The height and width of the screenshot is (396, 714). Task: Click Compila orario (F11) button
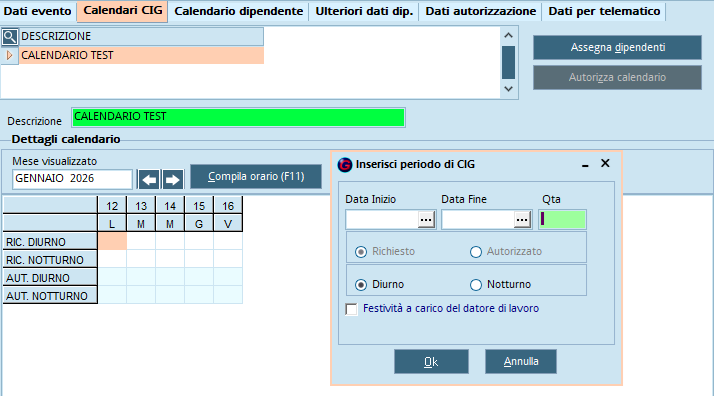[256, 177]
